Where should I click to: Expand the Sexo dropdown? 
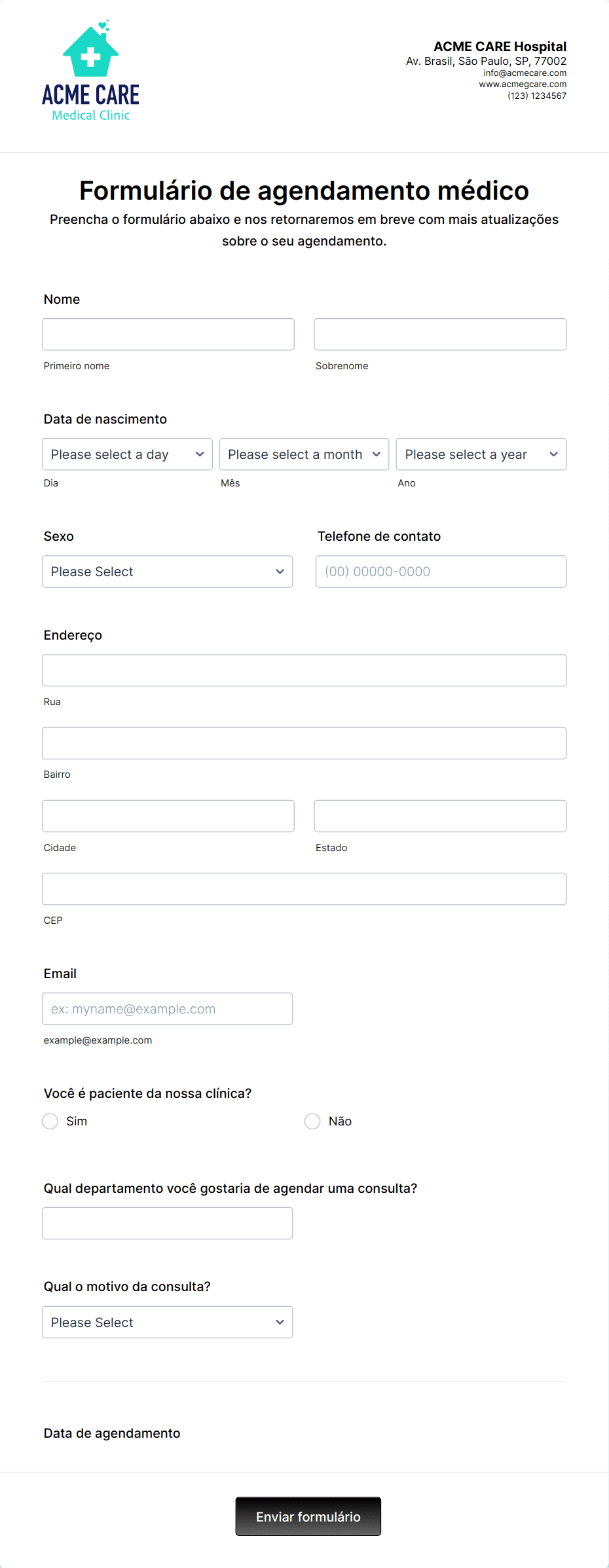click(x=168, y=572)
